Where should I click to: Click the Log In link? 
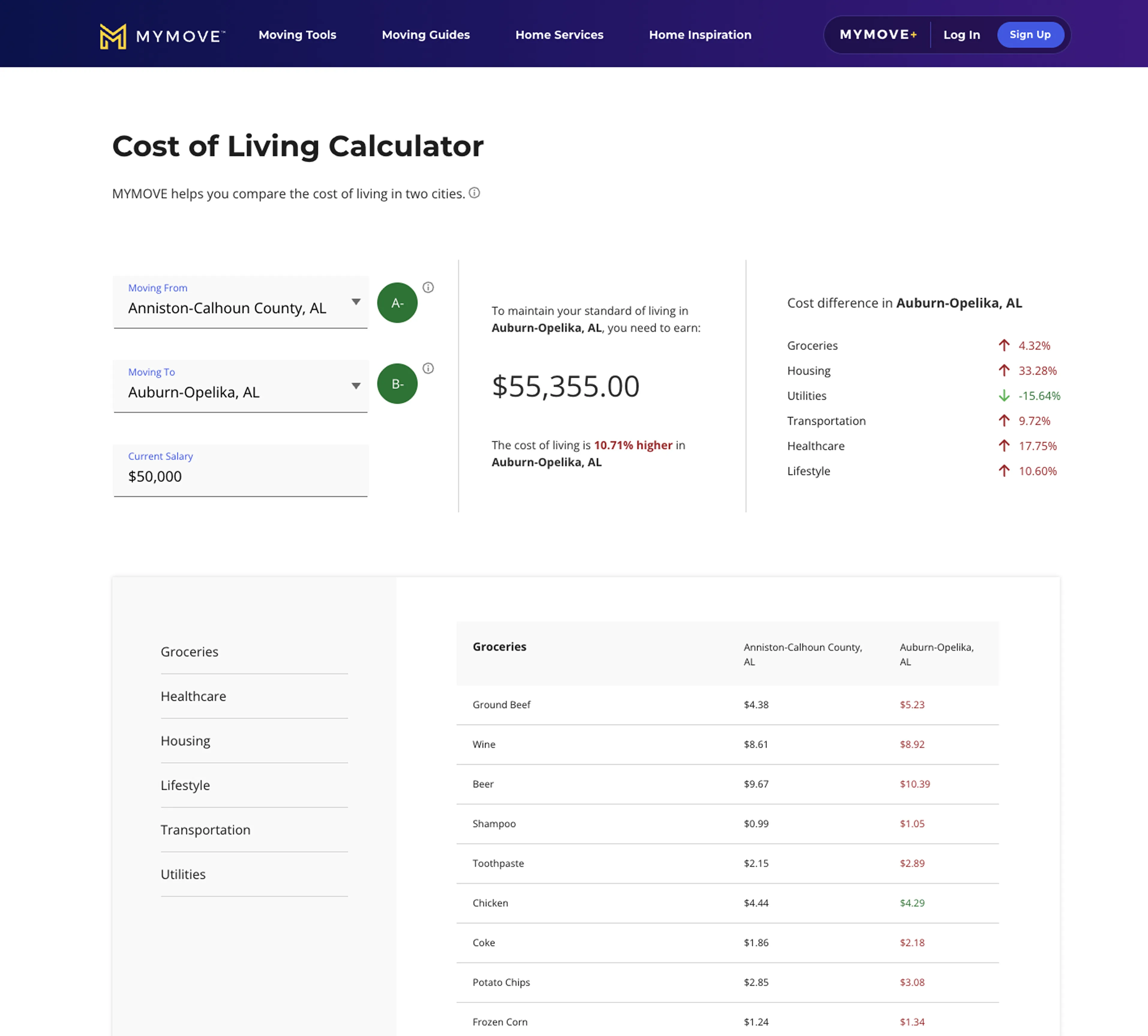coord(961,35)
